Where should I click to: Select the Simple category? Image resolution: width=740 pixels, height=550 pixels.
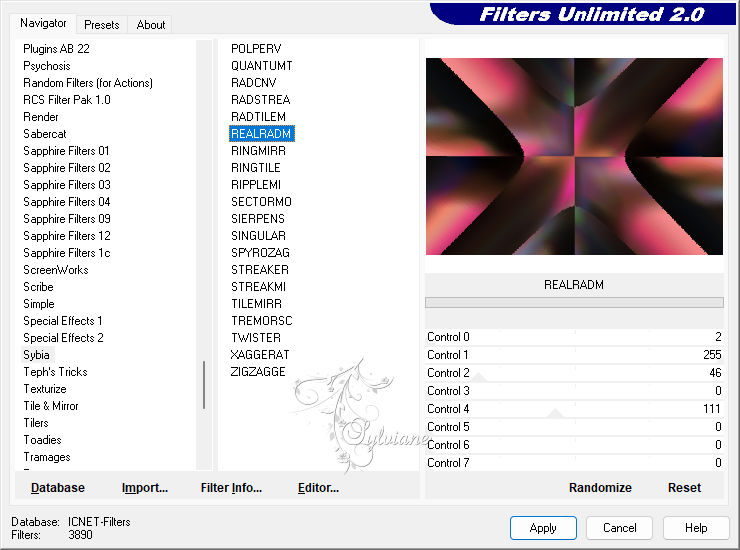click(39, 304)
